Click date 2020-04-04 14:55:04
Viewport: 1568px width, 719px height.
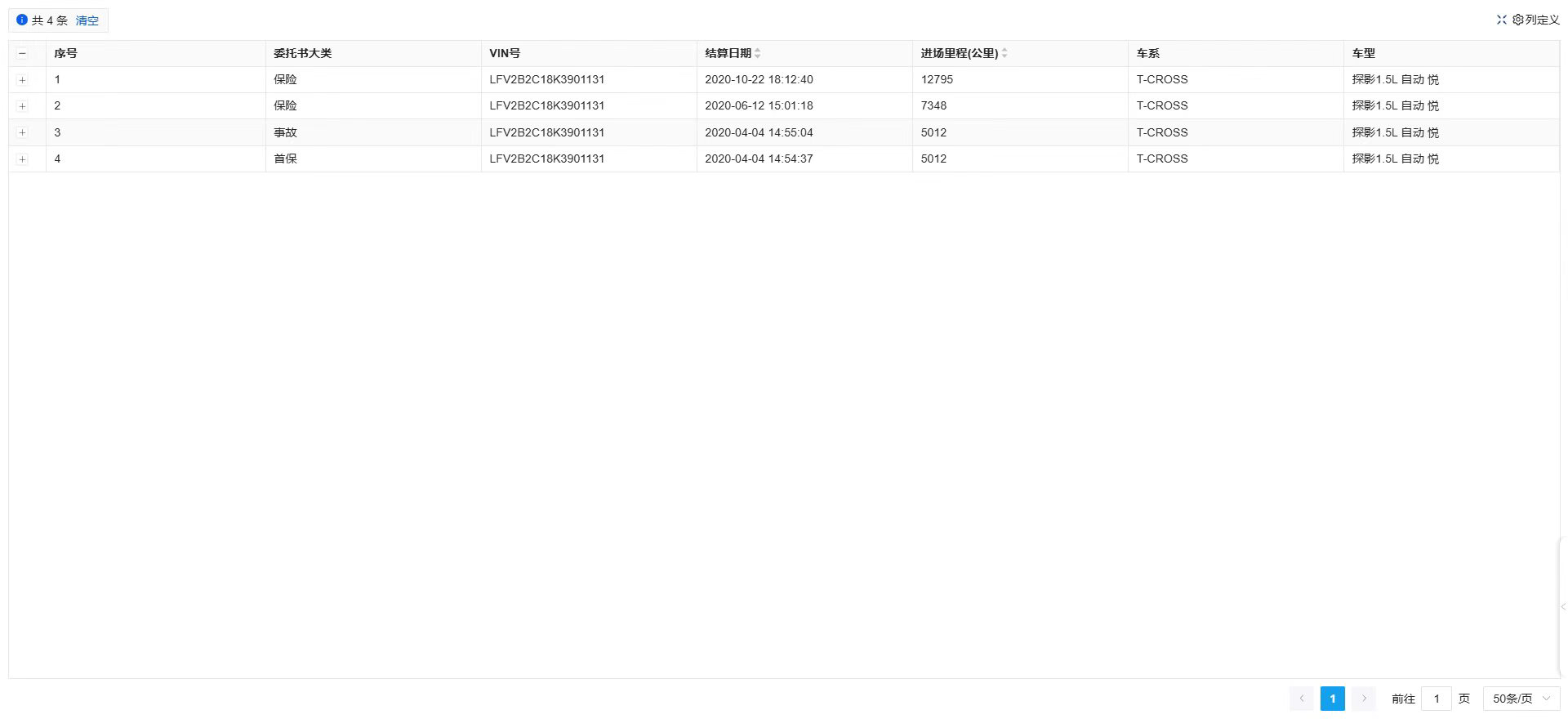[759, 132]
